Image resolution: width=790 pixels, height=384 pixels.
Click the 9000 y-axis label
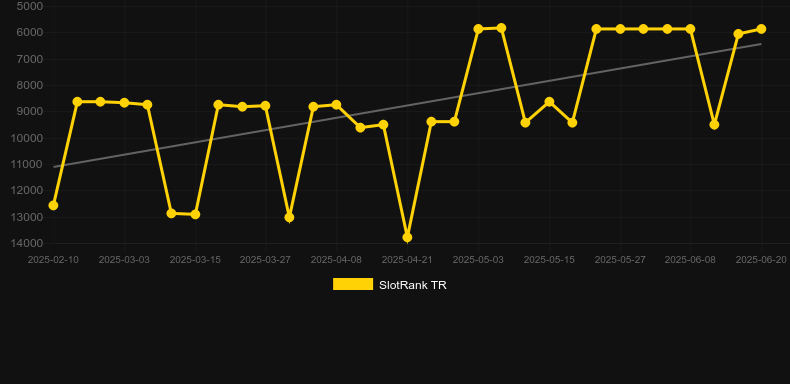tap(30, 111)
